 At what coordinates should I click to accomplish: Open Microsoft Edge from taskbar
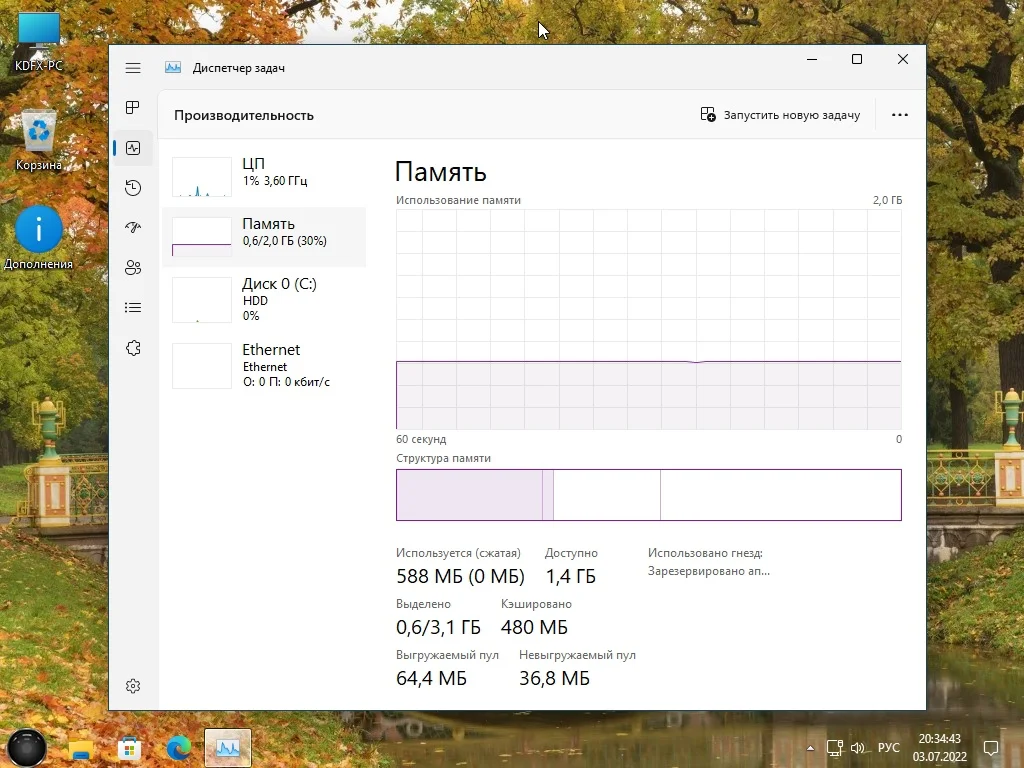coord(178,748)
